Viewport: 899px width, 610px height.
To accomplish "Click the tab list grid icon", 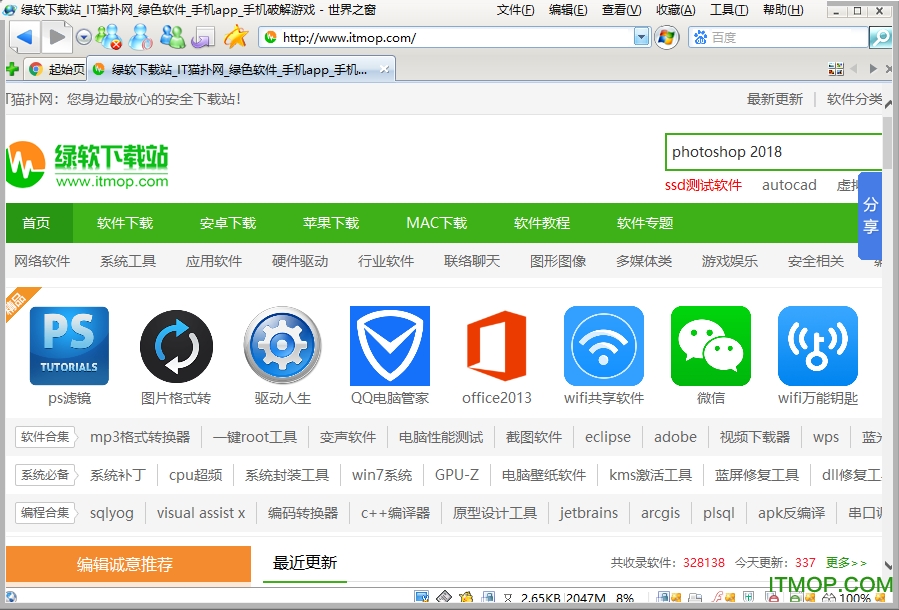I will coord(836,69).
